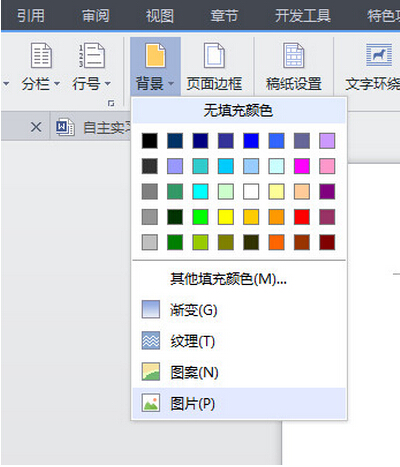Pick the teal swatch in second row
This screenshot has width=400, height=467.
click(200, 166)
